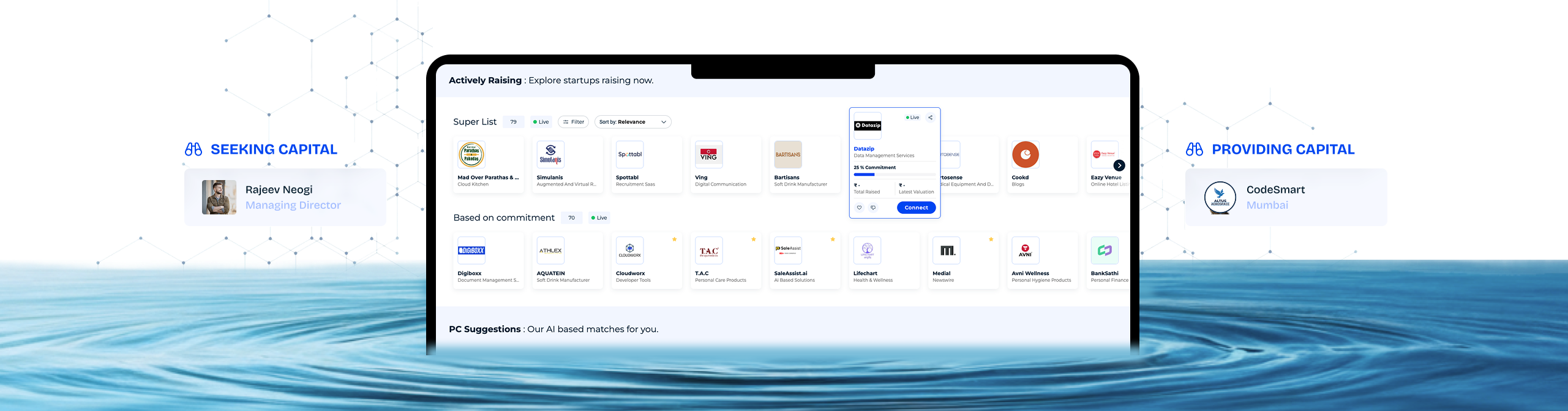Open the Cloudworx logo tile
The height and width of the screenshot is (411, 1568).
pos(629,251)
